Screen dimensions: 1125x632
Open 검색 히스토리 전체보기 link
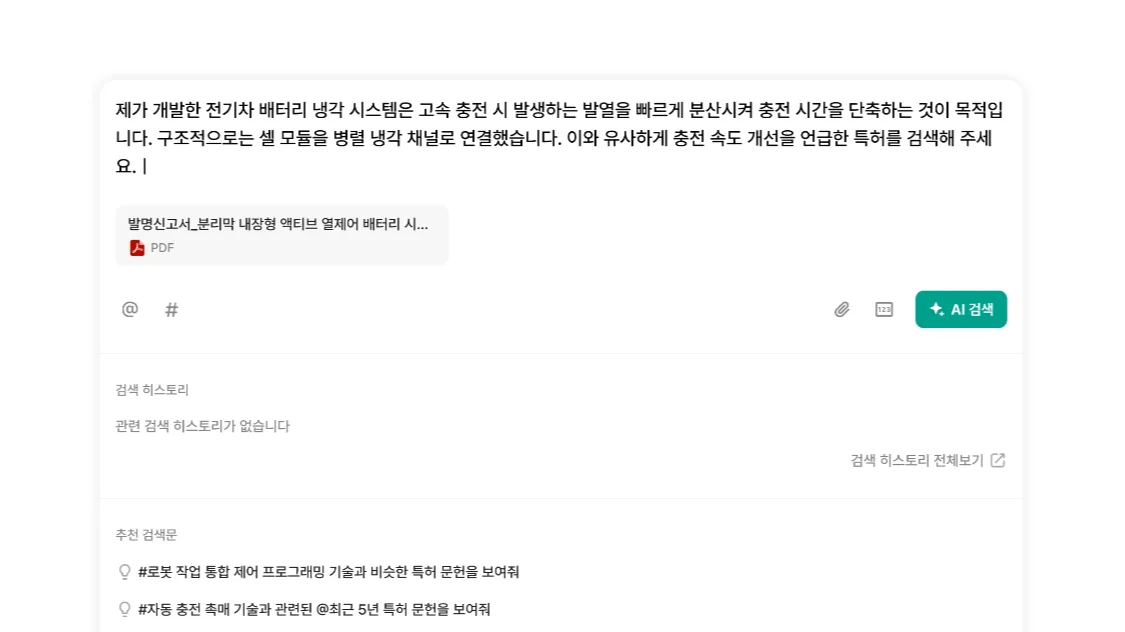pyautogui.click(x=917, y=460)
